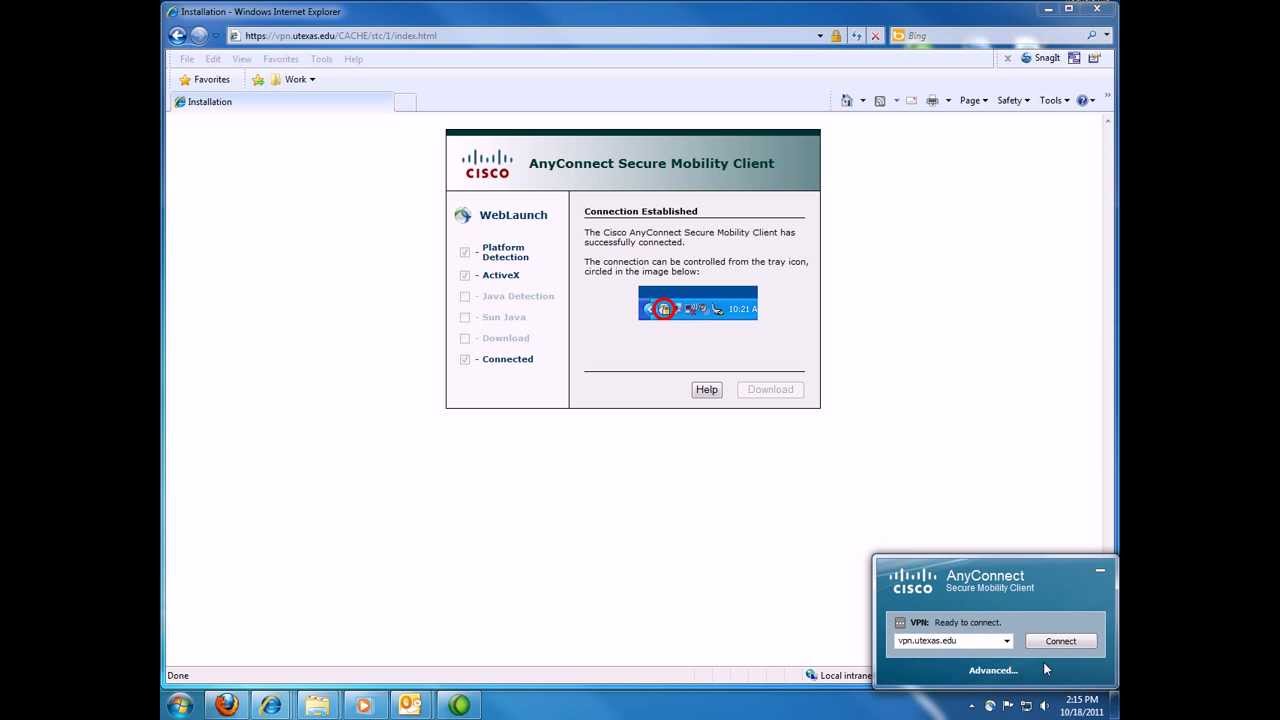Click the IE Forward navigation arrow
The image size is (1280, 720).
pyautogui.click(x=199, y=35)
